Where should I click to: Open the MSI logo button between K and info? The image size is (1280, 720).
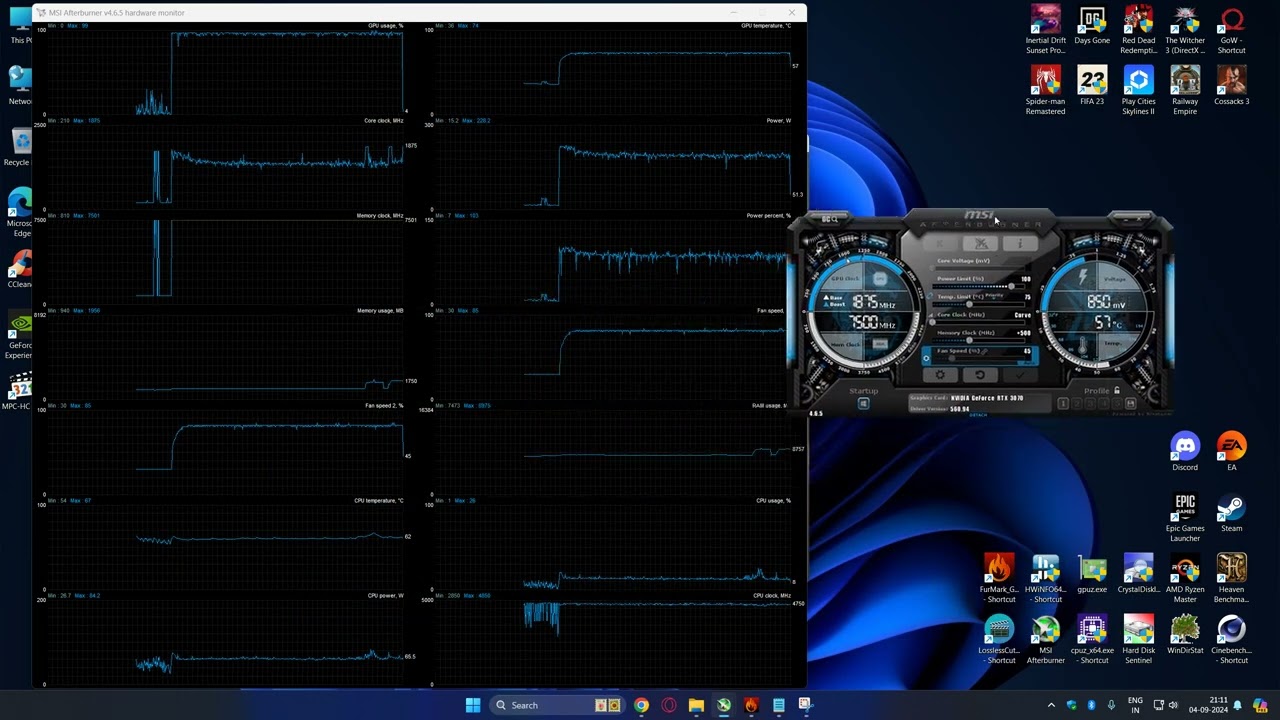pyautogui.click(x=981, y=244)
